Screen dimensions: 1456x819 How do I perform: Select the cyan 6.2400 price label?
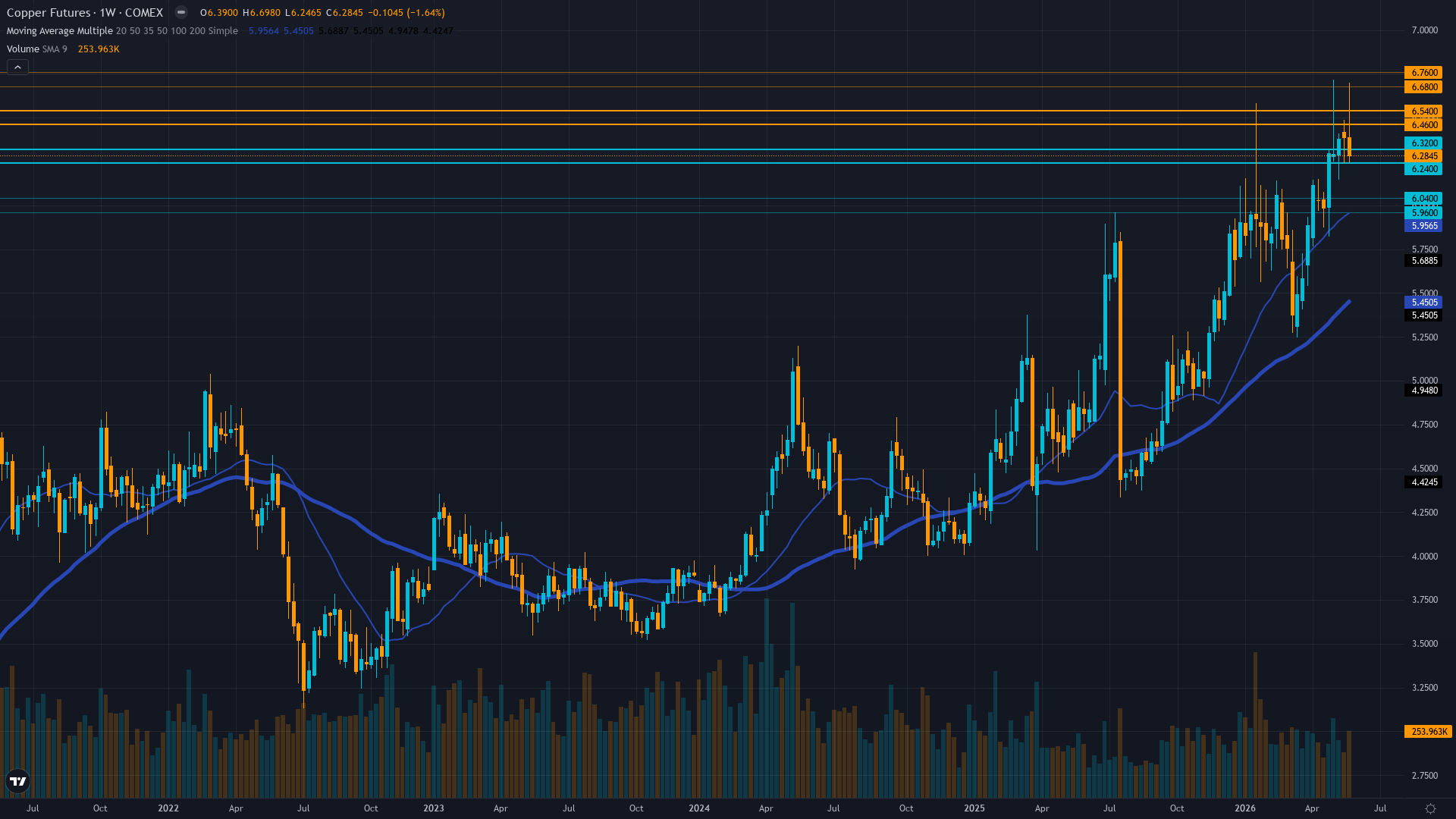click(x=1423, y=169)
